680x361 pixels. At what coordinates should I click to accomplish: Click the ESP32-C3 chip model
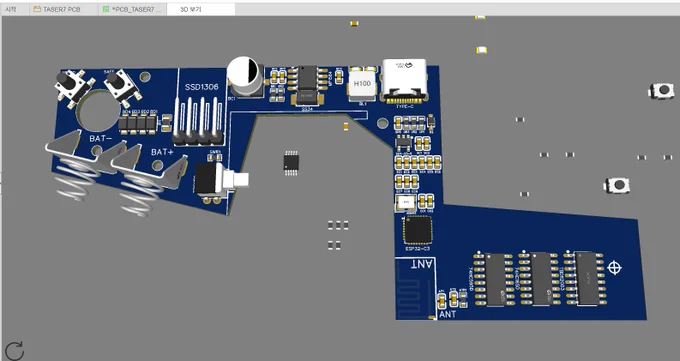[x=418, y=230]
